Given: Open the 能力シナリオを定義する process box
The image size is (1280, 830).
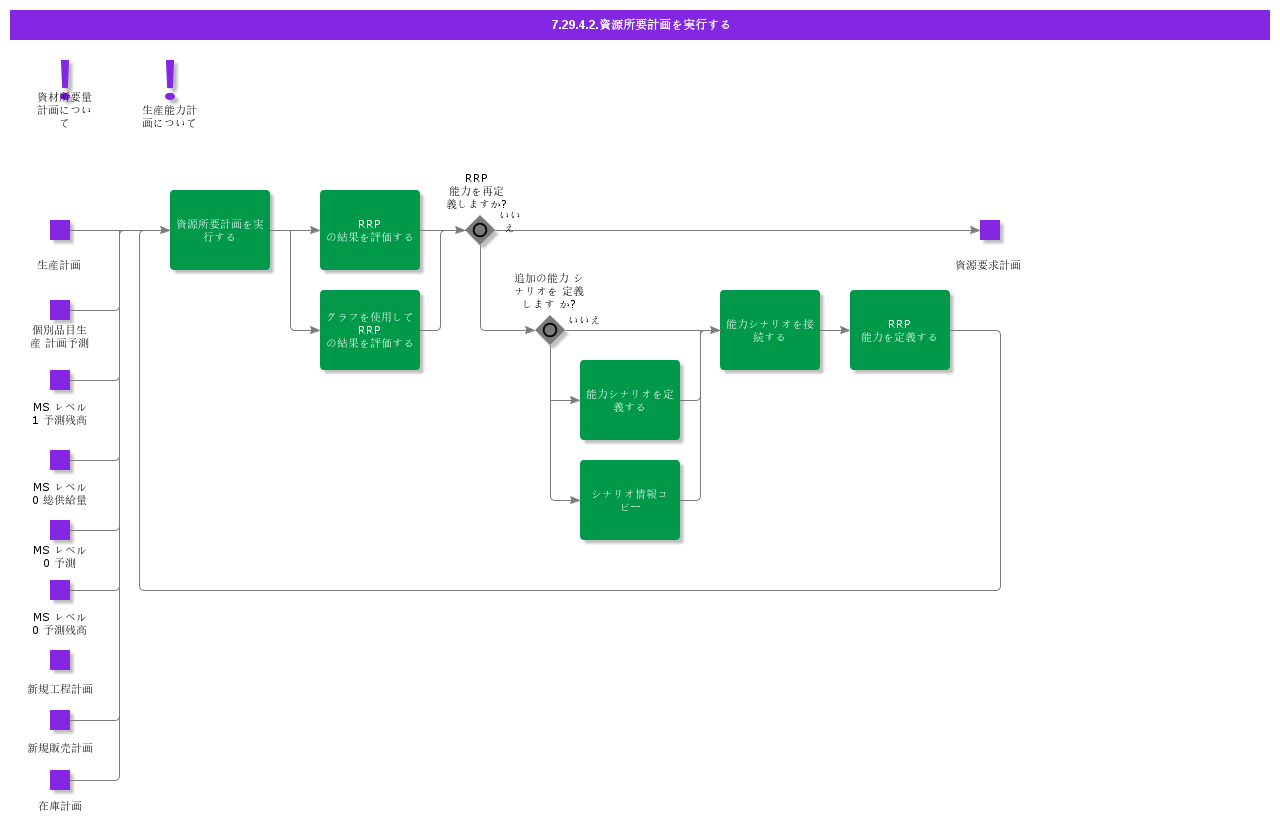Looking at the screenshot, I should tap(630, 400).
